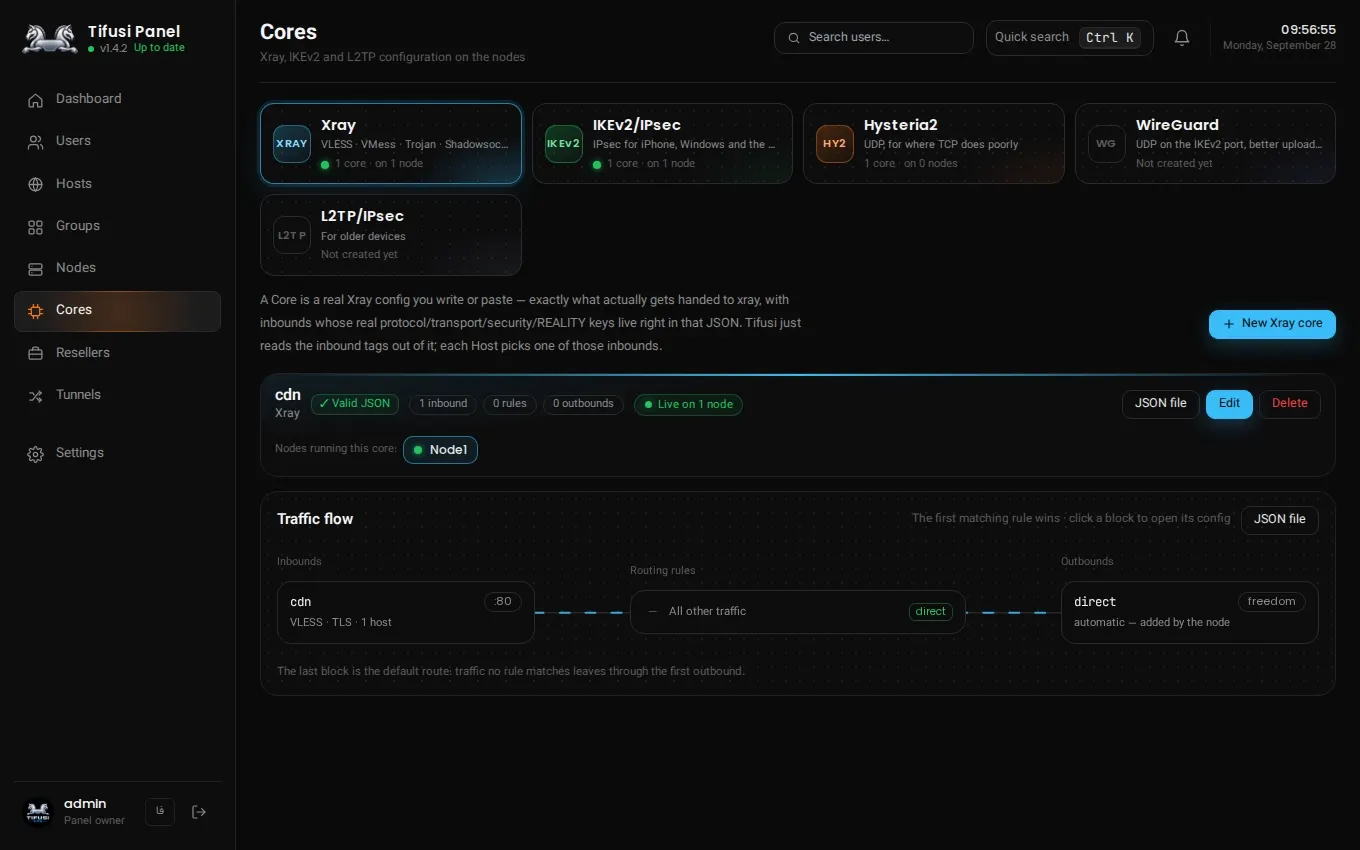The width and height of the screenshot is (1360, 850).
Task: Open JSON file for the cdn core
Action: pyautogui.click(x=1161, y=404)
